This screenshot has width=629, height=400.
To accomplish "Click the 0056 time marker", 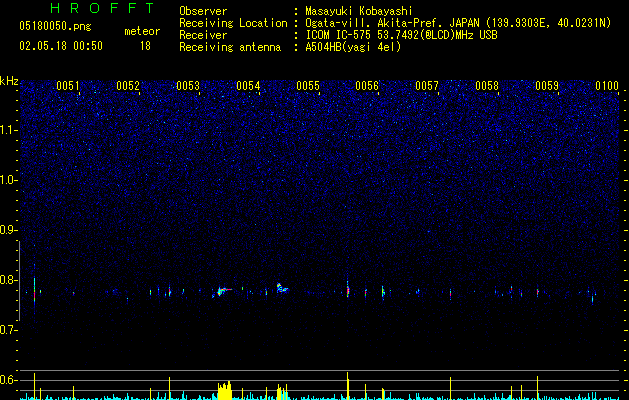I will coord(367,86).
